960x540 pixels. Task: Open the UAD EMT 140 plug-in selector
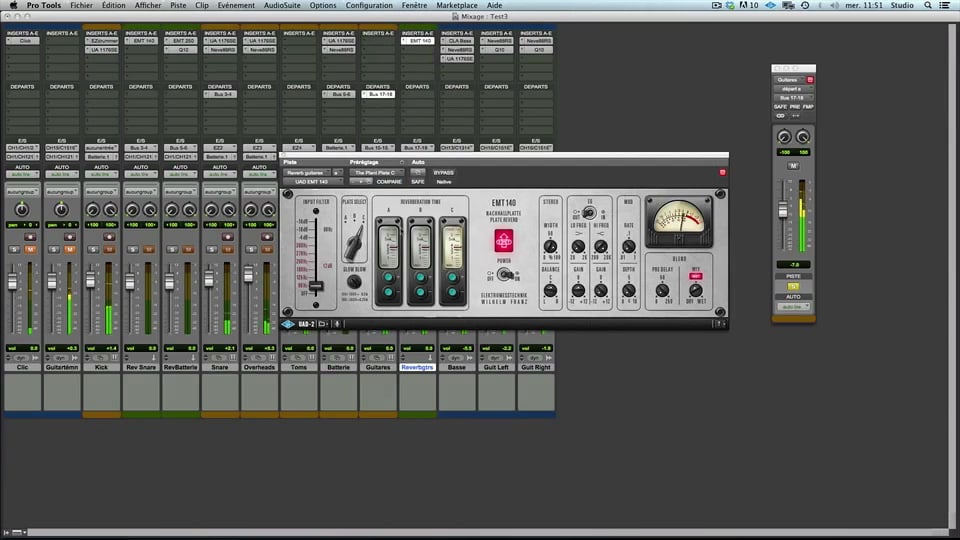(313, 182)
